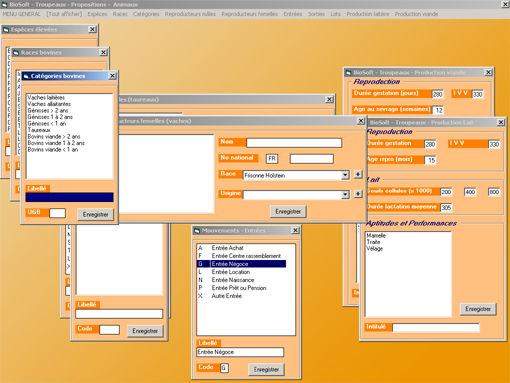
Task: Close the Catégories bovines window
Action: point(112,76)
